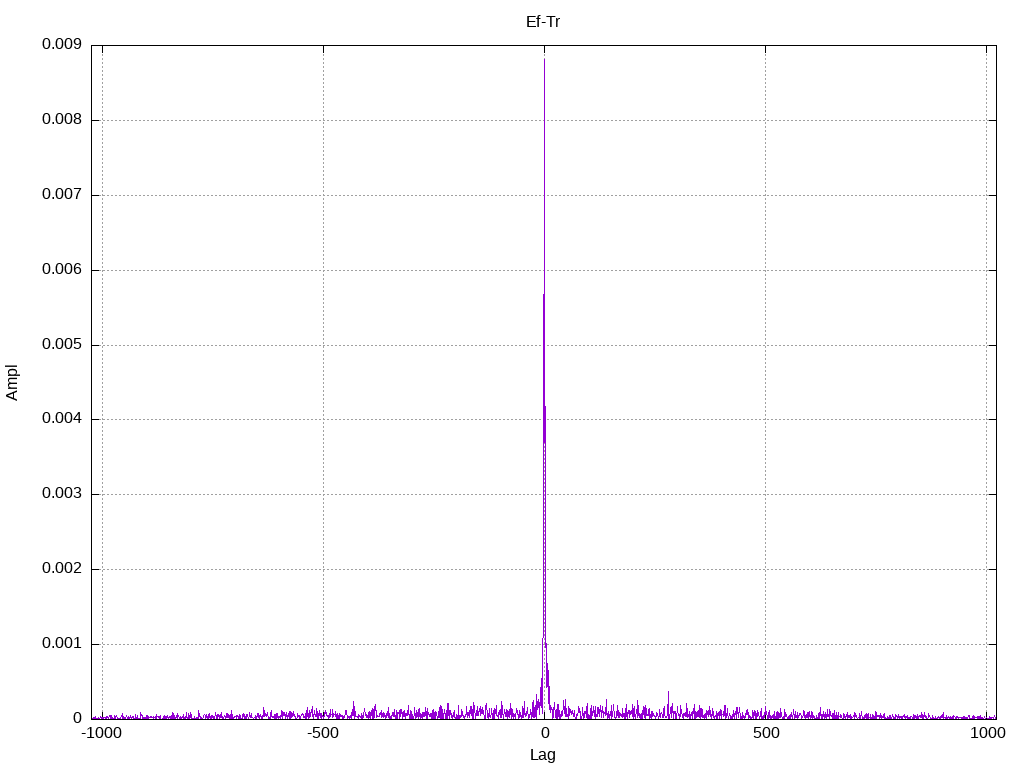Click y-axis tick label 0.008
The image size is (1024, 768).
click(62, 119)
